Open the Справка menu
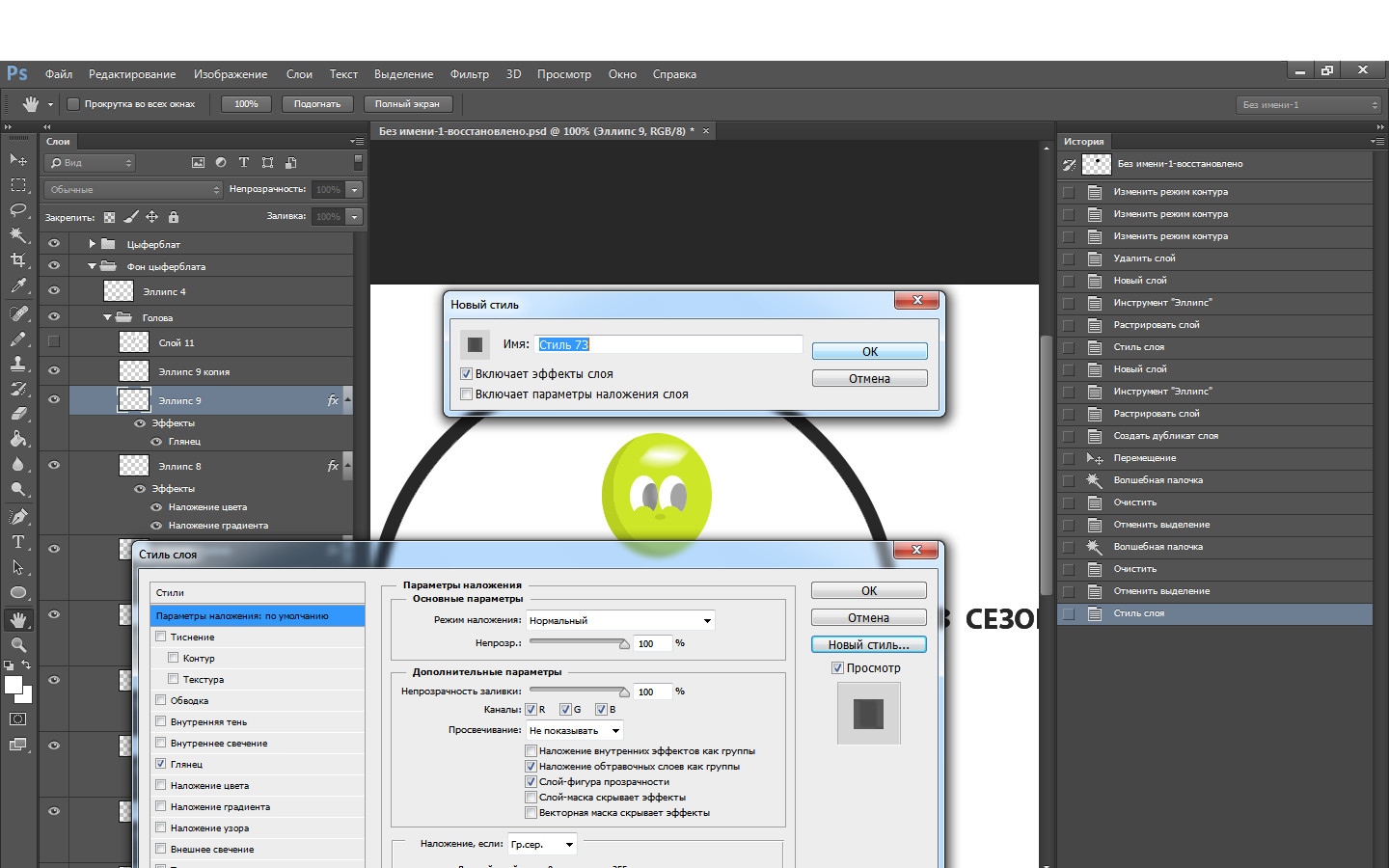This screenshot has height=868, width=1389. pyautogui.click(x=674, y=74)
